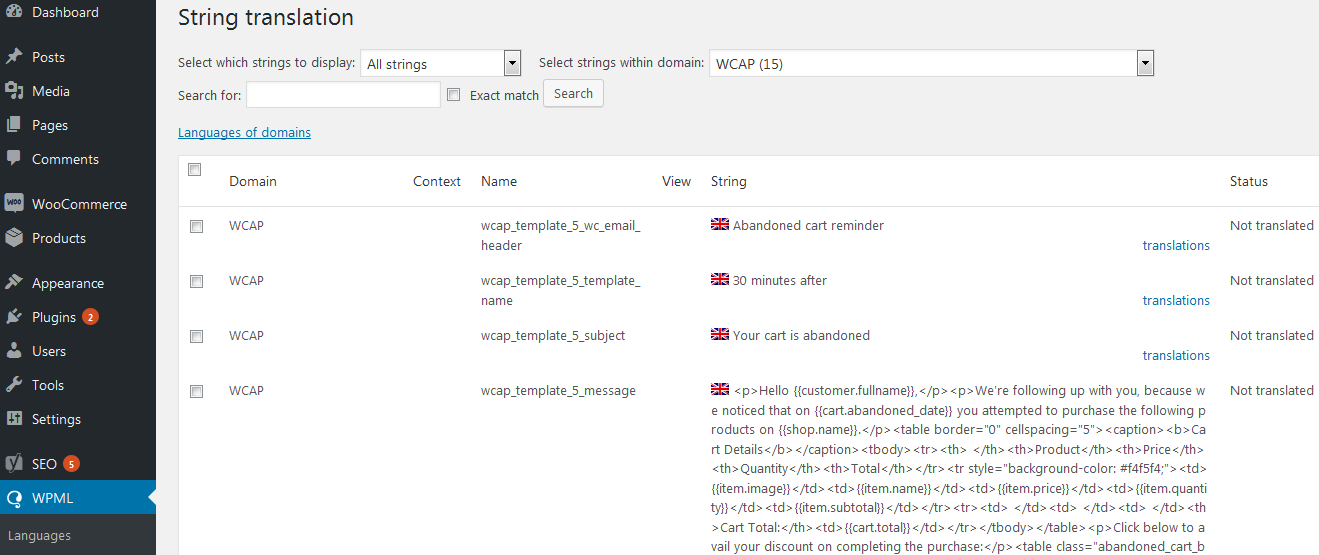Image resolution: width=1319 pixels, height=555 pixels.
Task: Select the Languages submenu under WPML
Action: pyautogui.click(x=40, y=536)
